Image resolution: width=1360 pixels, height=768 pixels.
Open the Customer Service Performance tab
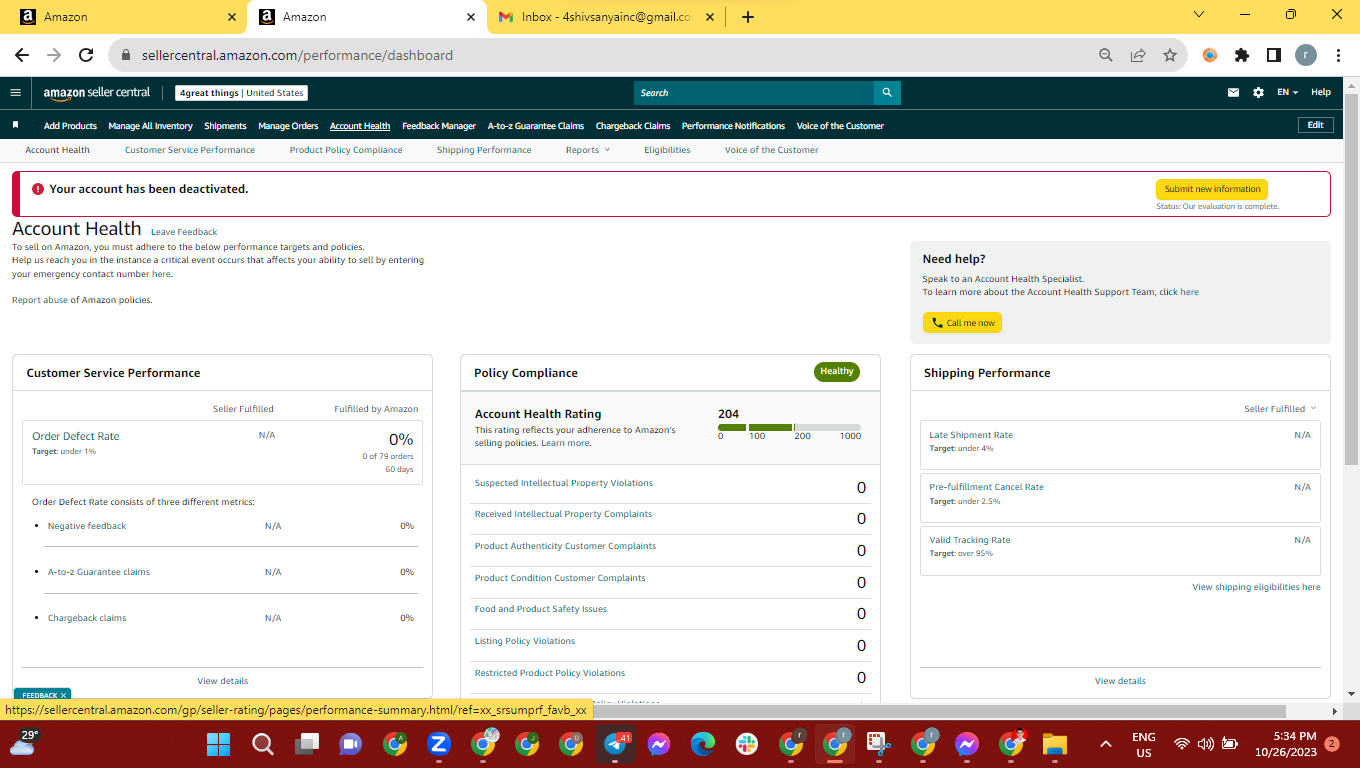tap(190, 150)
